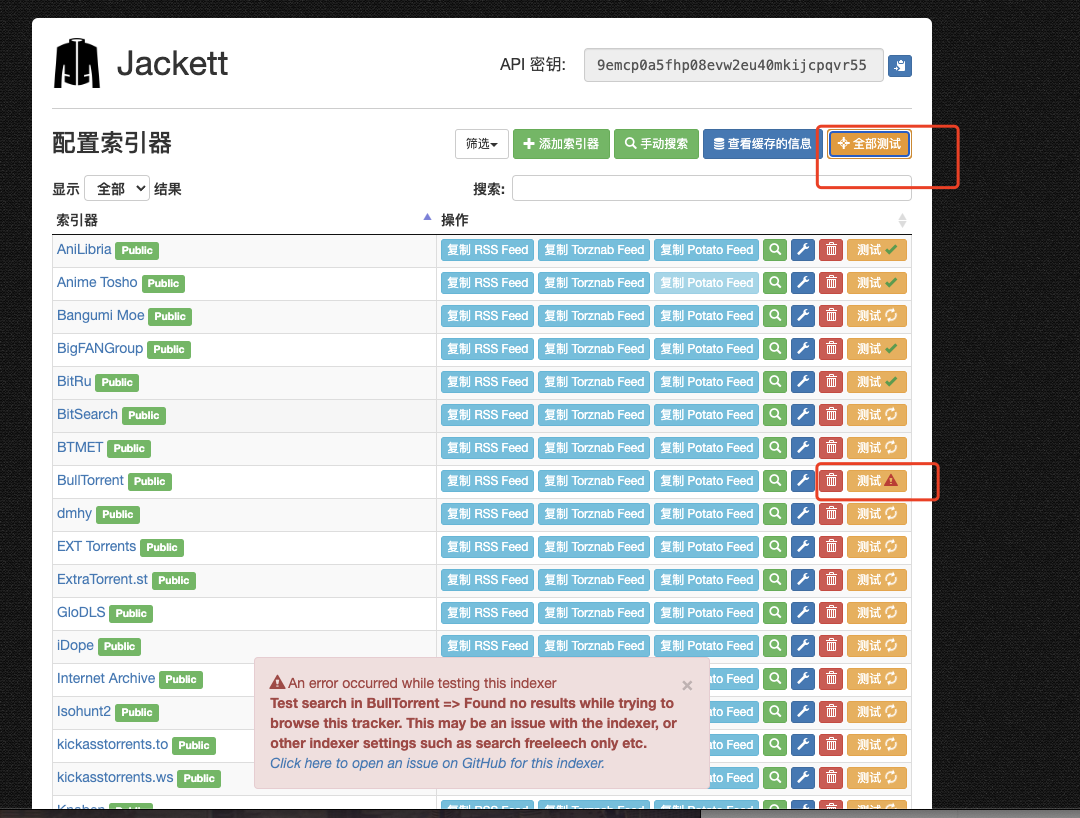Open kickasstorrents.to indexer link

(112, 744)
